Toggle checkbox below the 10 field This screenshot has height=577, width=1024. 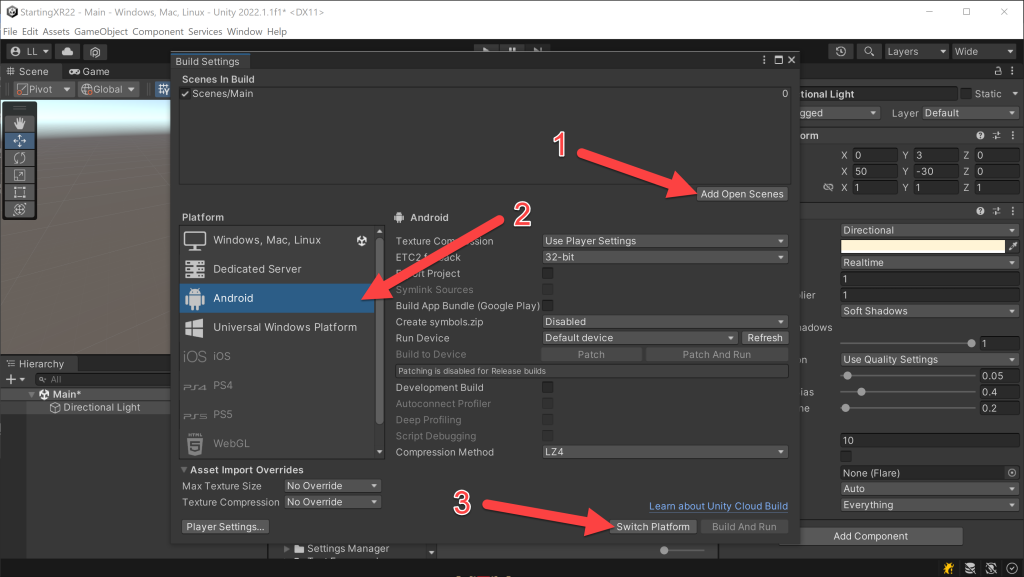[x=846, y=456]
